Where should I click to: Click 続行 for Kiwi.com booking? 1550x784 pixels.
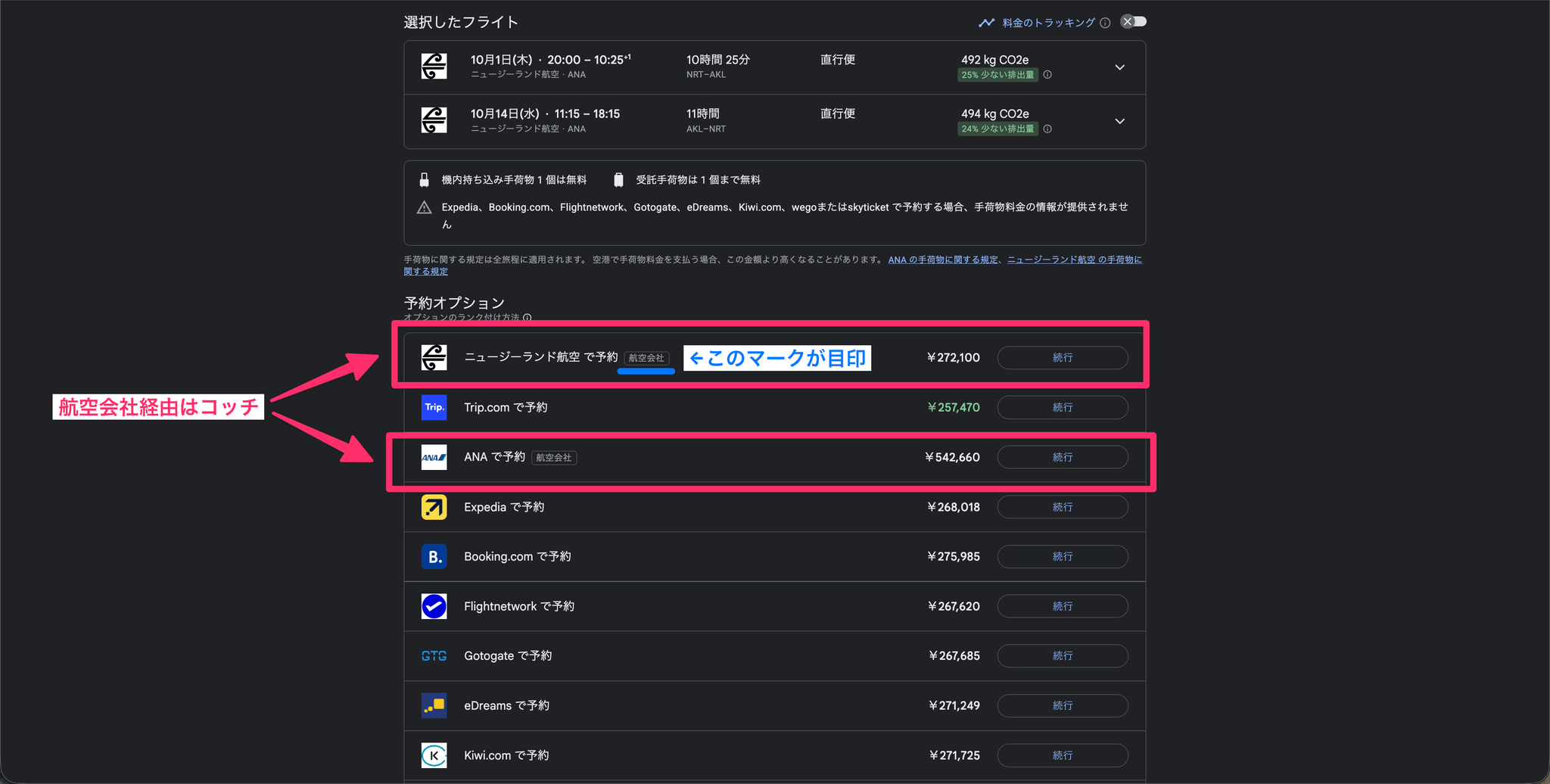pos(1063,755)
